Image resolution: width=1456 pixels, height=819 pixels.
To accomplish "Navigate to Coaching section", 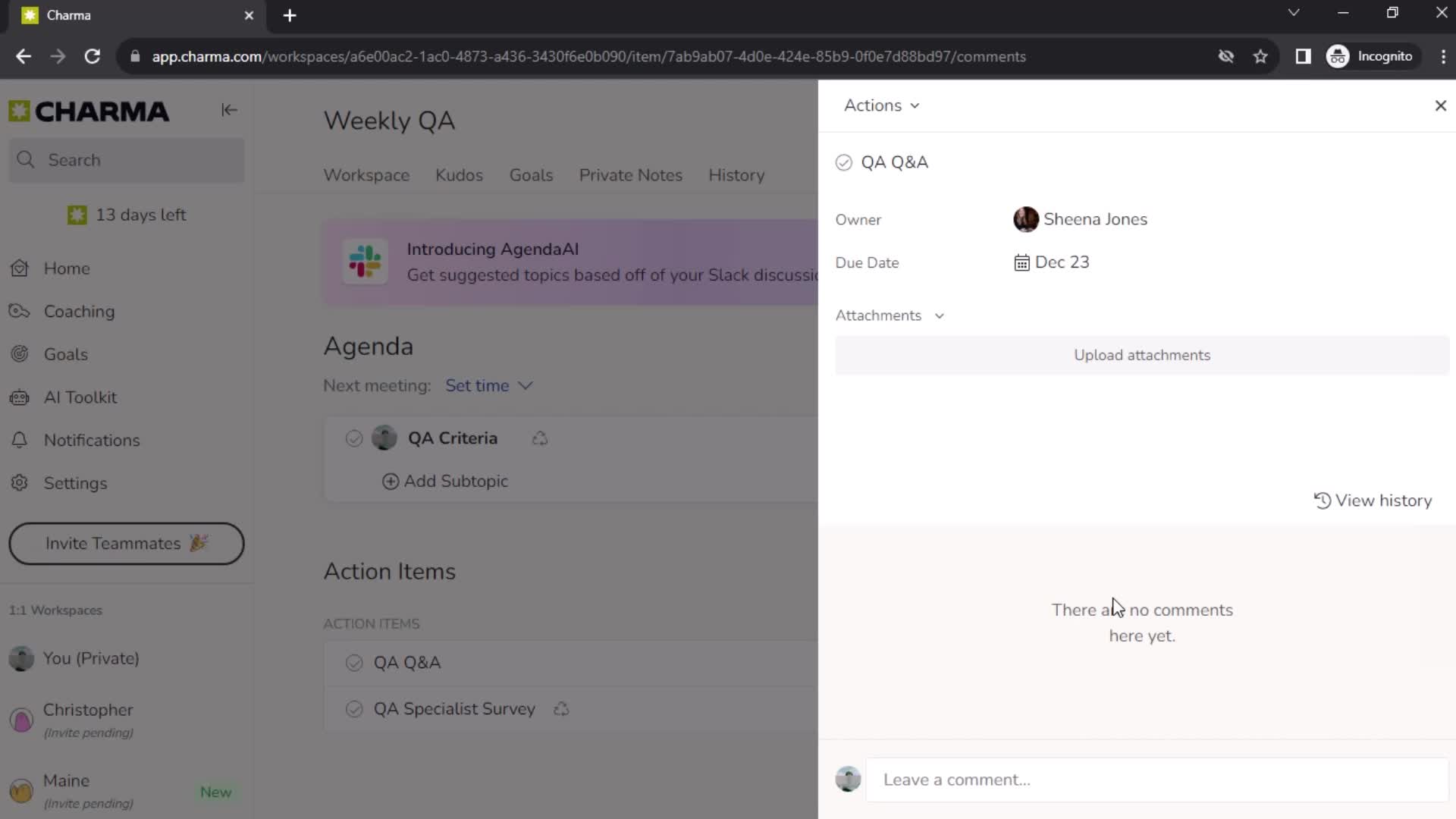I will tap(78, 311).
